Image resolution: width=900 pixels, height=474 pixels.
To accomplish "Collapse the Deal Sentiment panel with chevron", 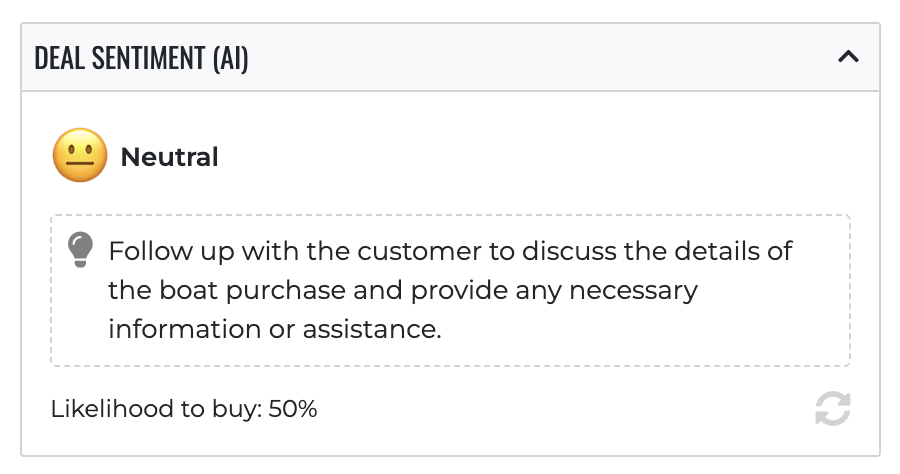I will pyautogui.click(x=848, y=57).
